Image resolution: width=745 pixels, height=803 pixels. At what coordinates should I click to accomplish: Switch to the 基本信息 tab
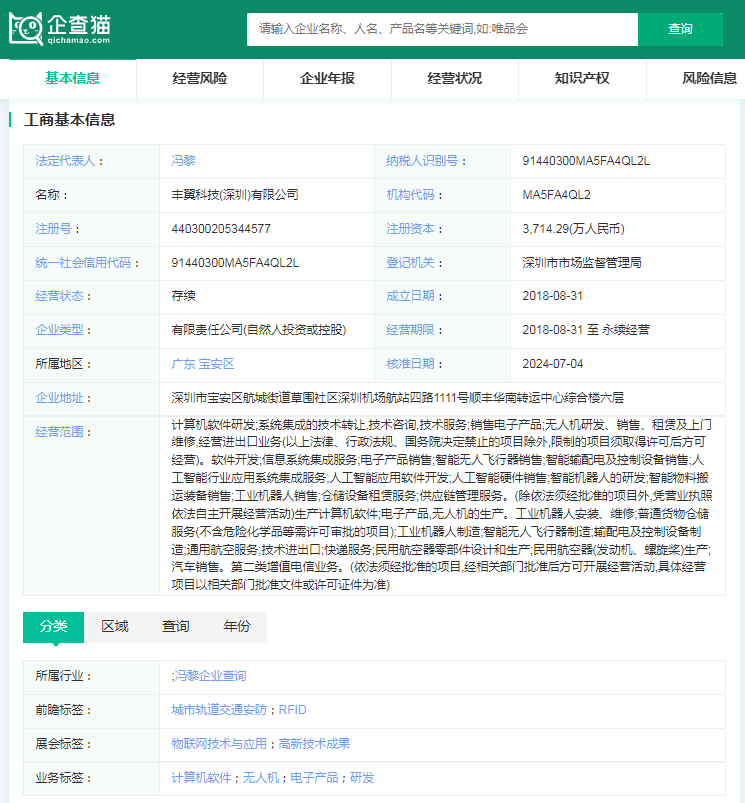pyautogui.click(x=72, y=78)
